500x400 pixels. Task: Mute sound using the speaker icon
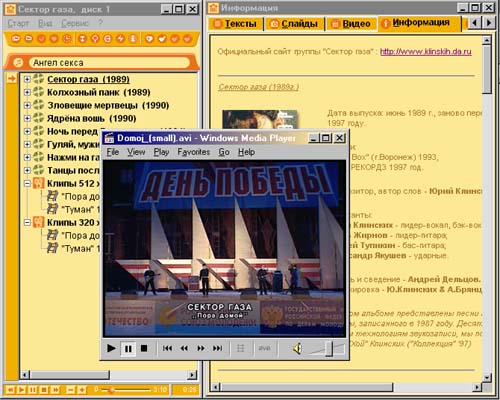point(297,349)
